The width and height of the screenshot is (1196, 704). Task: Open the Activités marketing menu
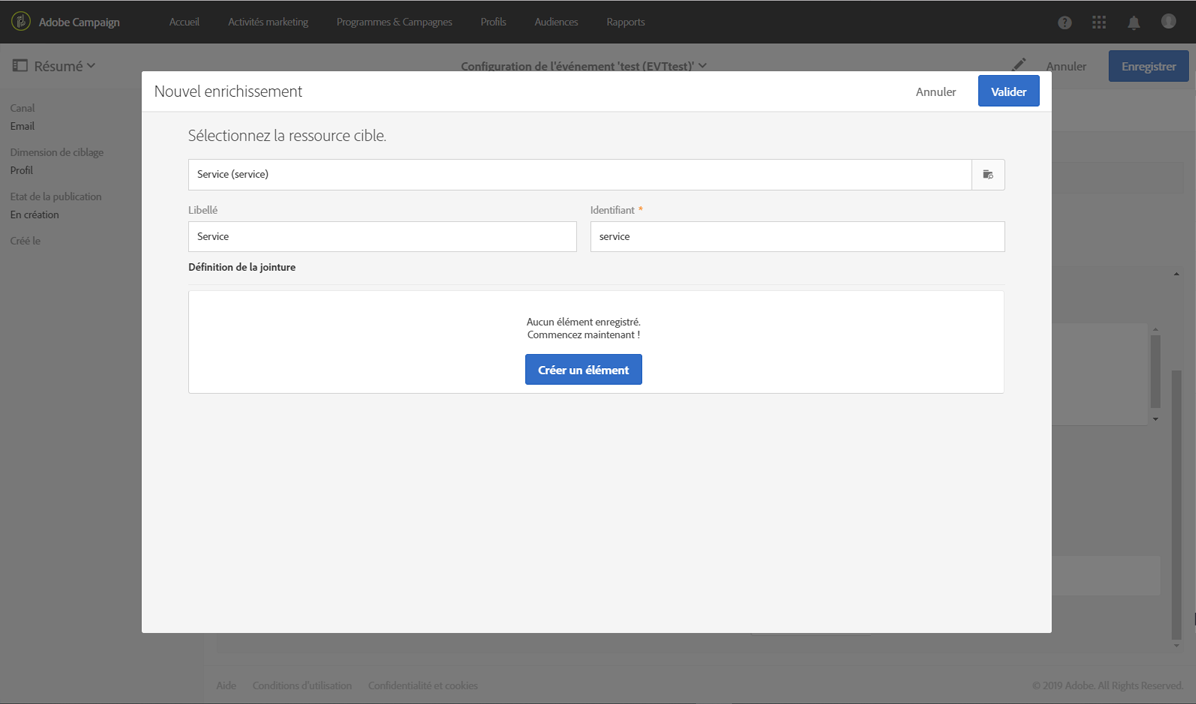pyautogui.click(x=268, y=22)
